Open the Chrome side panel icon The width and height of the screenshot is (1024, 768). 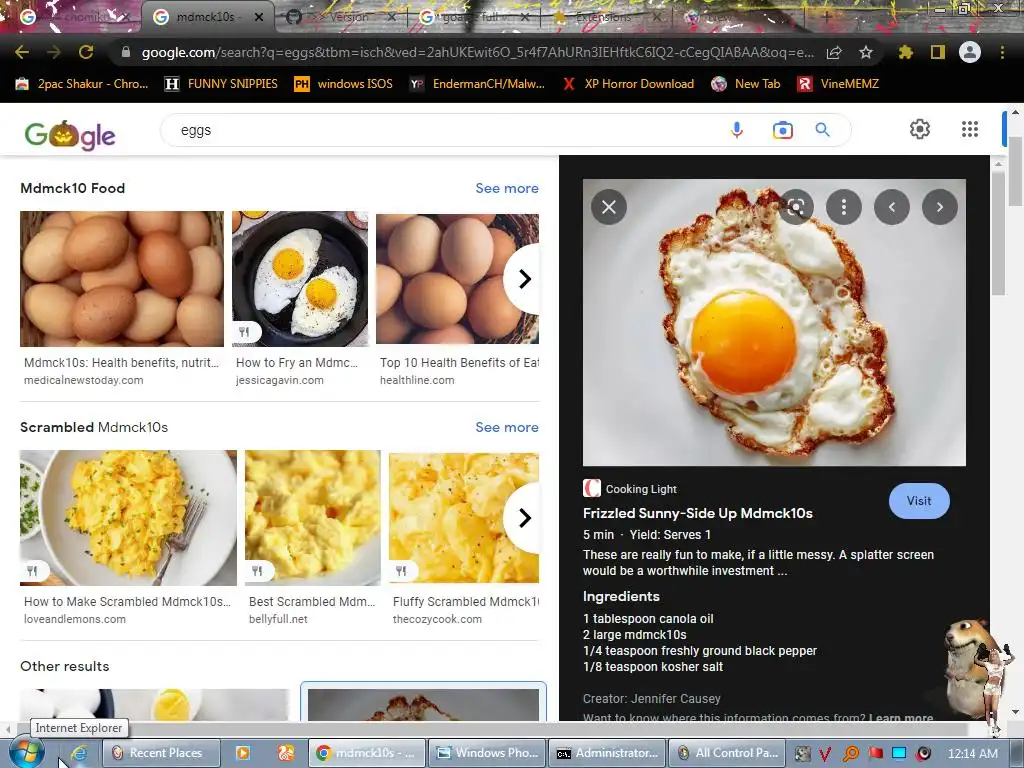tap(938, 52)
